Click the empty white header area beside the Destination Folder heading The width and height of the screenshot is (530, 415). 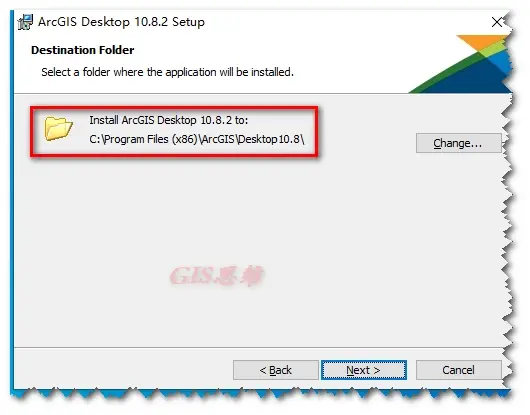tap(270, 50)
